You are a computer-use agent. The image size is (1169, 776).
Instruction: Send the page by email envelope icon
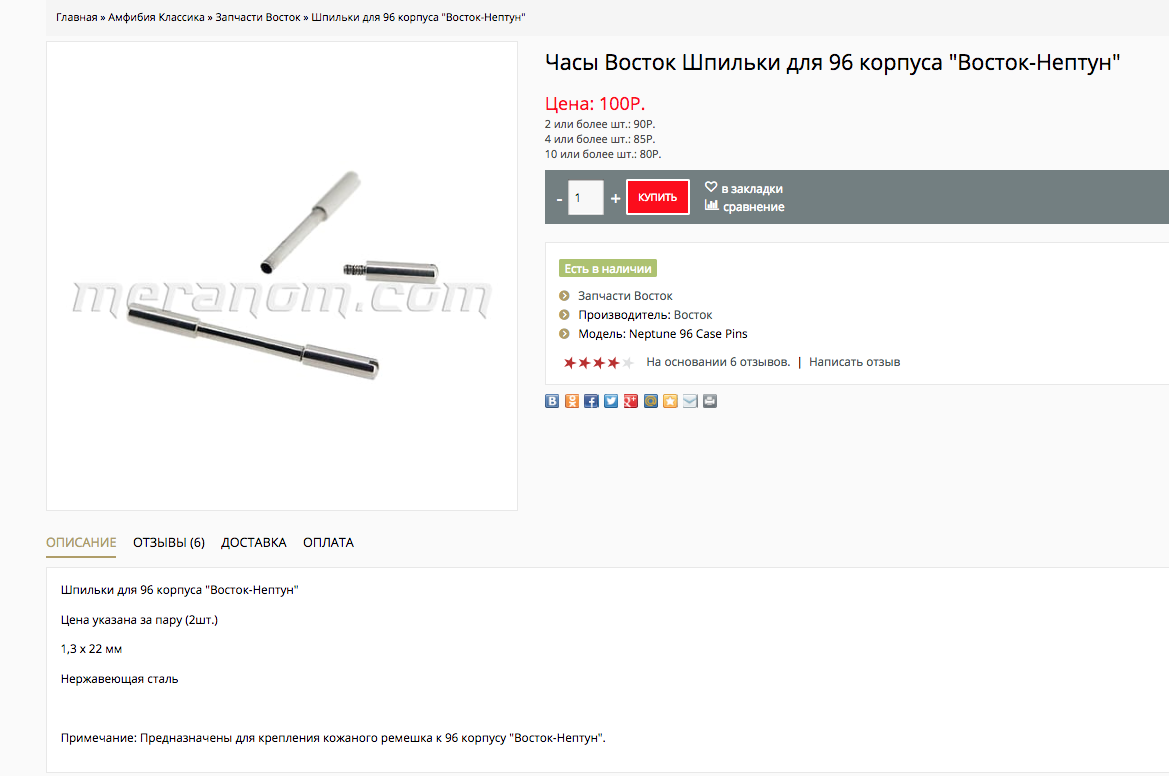pos(690,401)
